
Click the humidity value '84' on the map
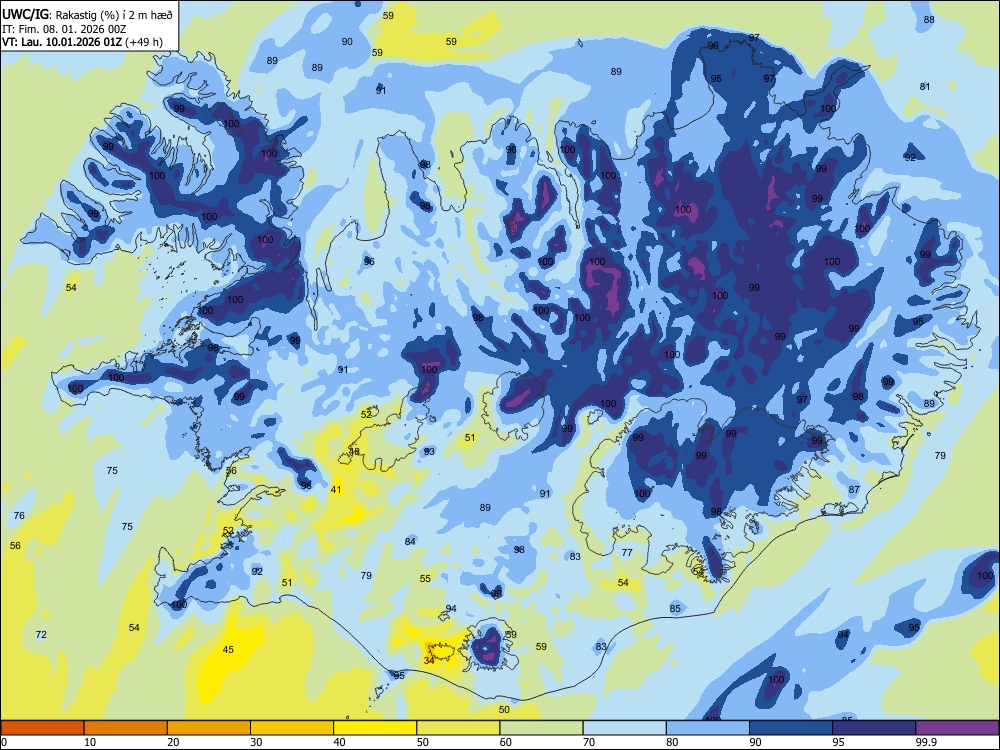pos(410,542)
